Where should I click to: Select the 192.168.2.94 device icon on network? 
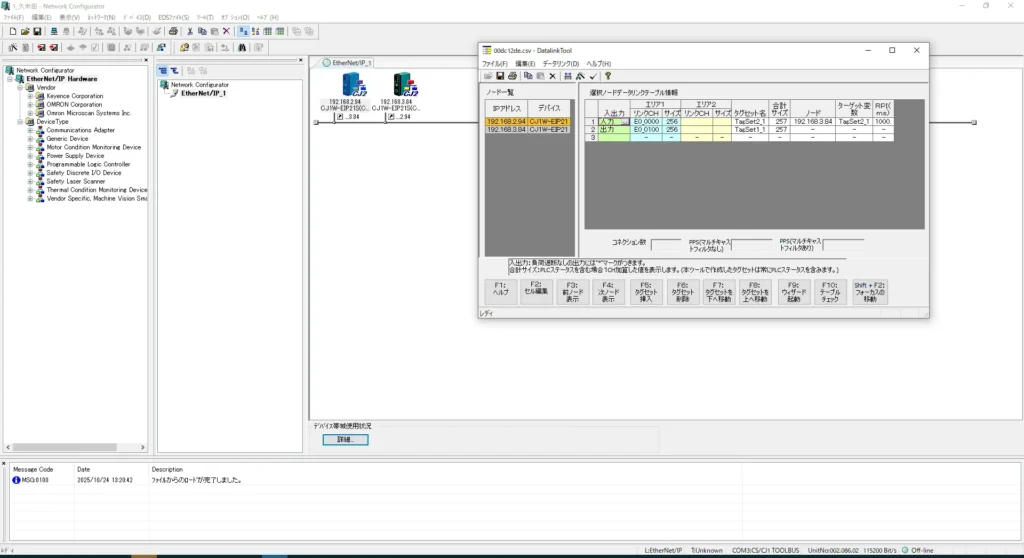[x=350, y=87]
